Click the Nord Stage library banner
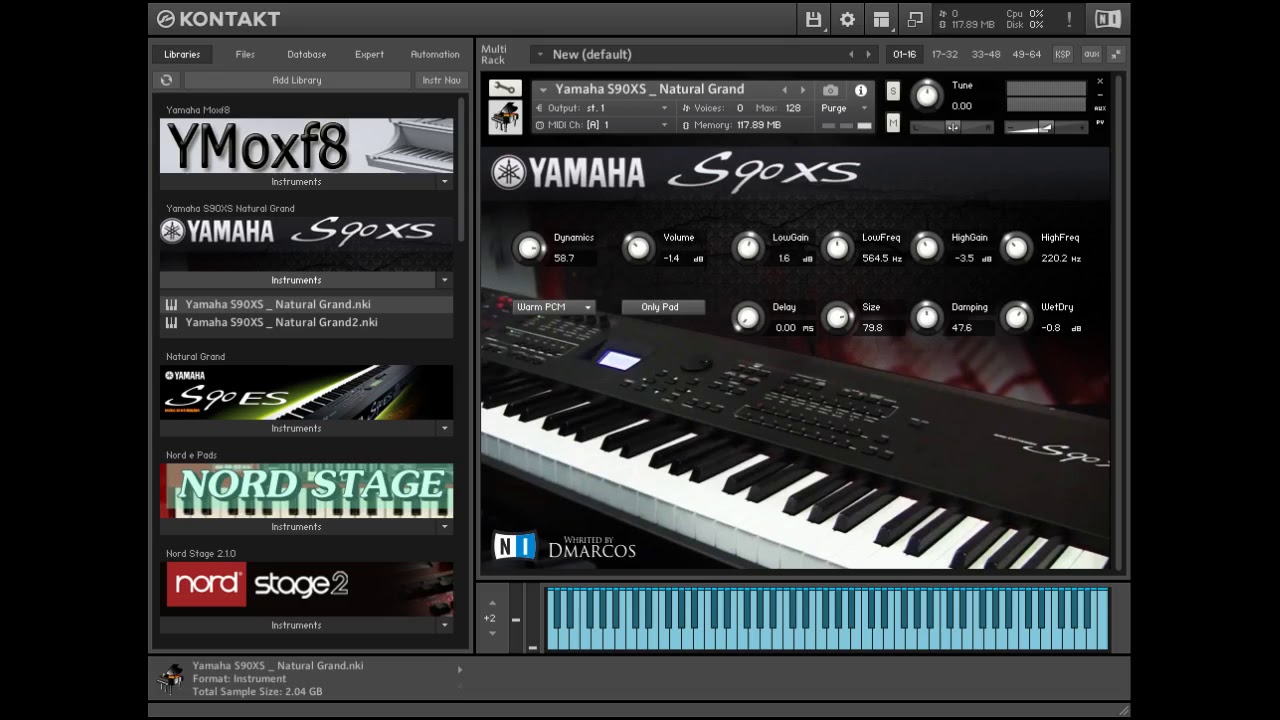The height and width of the screenshot is (720, 1280). 306,490
